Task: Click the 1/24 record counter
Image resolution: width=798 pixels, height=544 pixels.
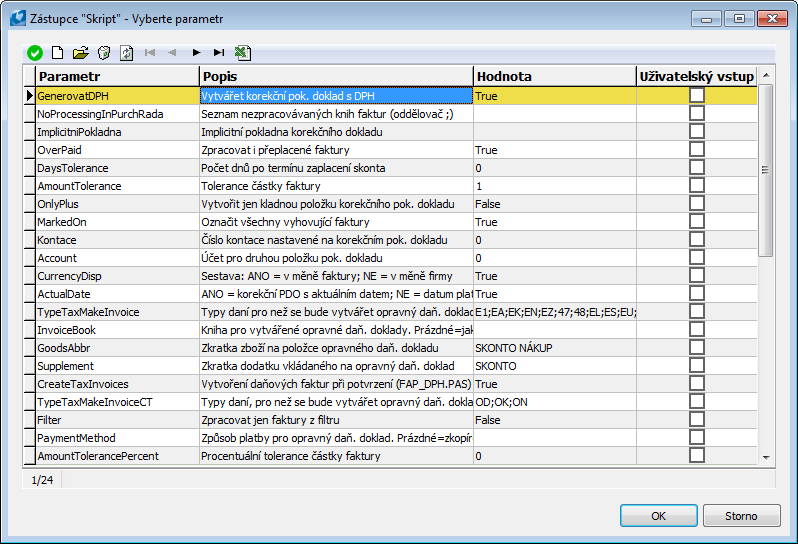Action: 42,480
